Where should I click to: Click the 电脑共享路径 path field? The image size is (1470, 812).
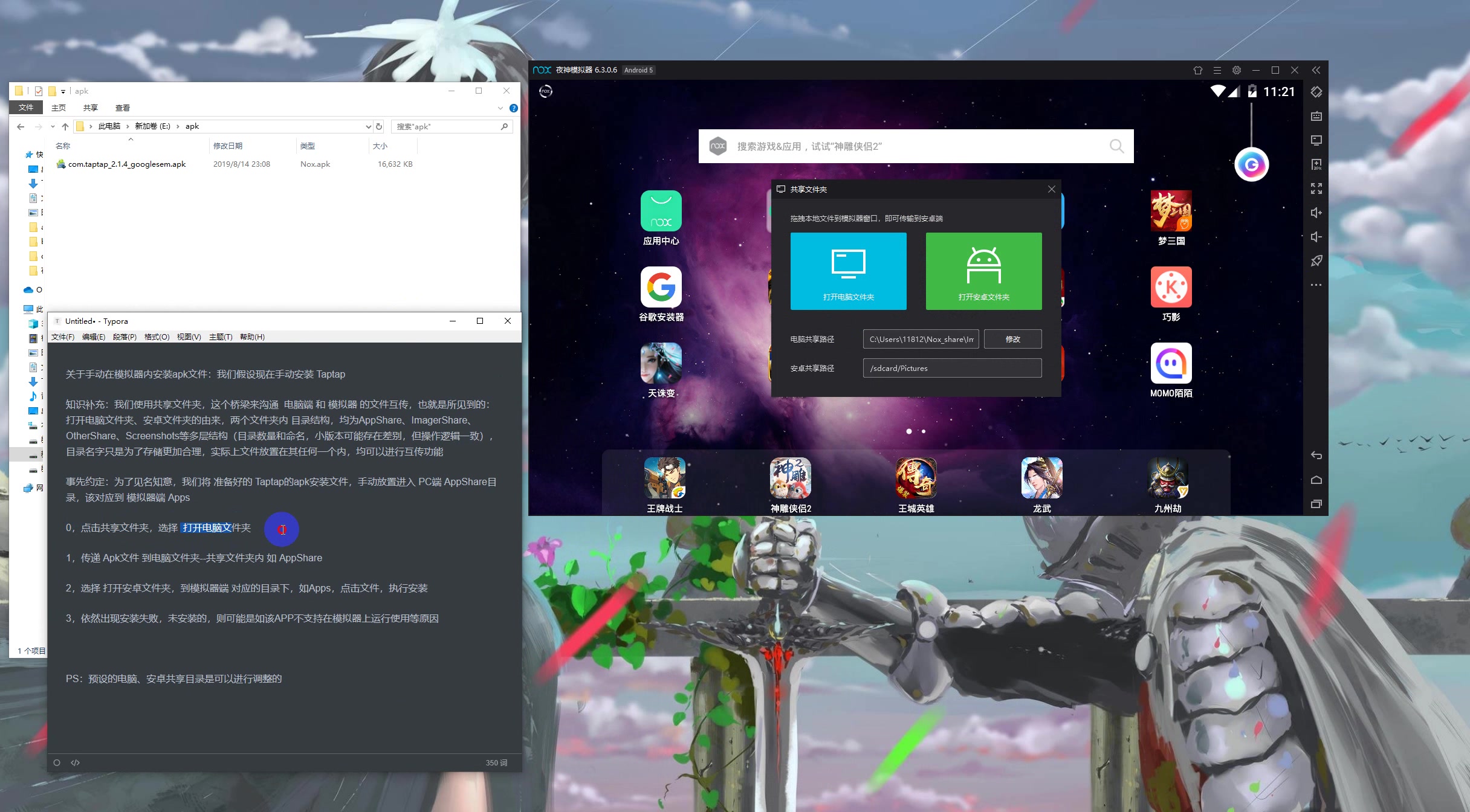tap(921, 339)
